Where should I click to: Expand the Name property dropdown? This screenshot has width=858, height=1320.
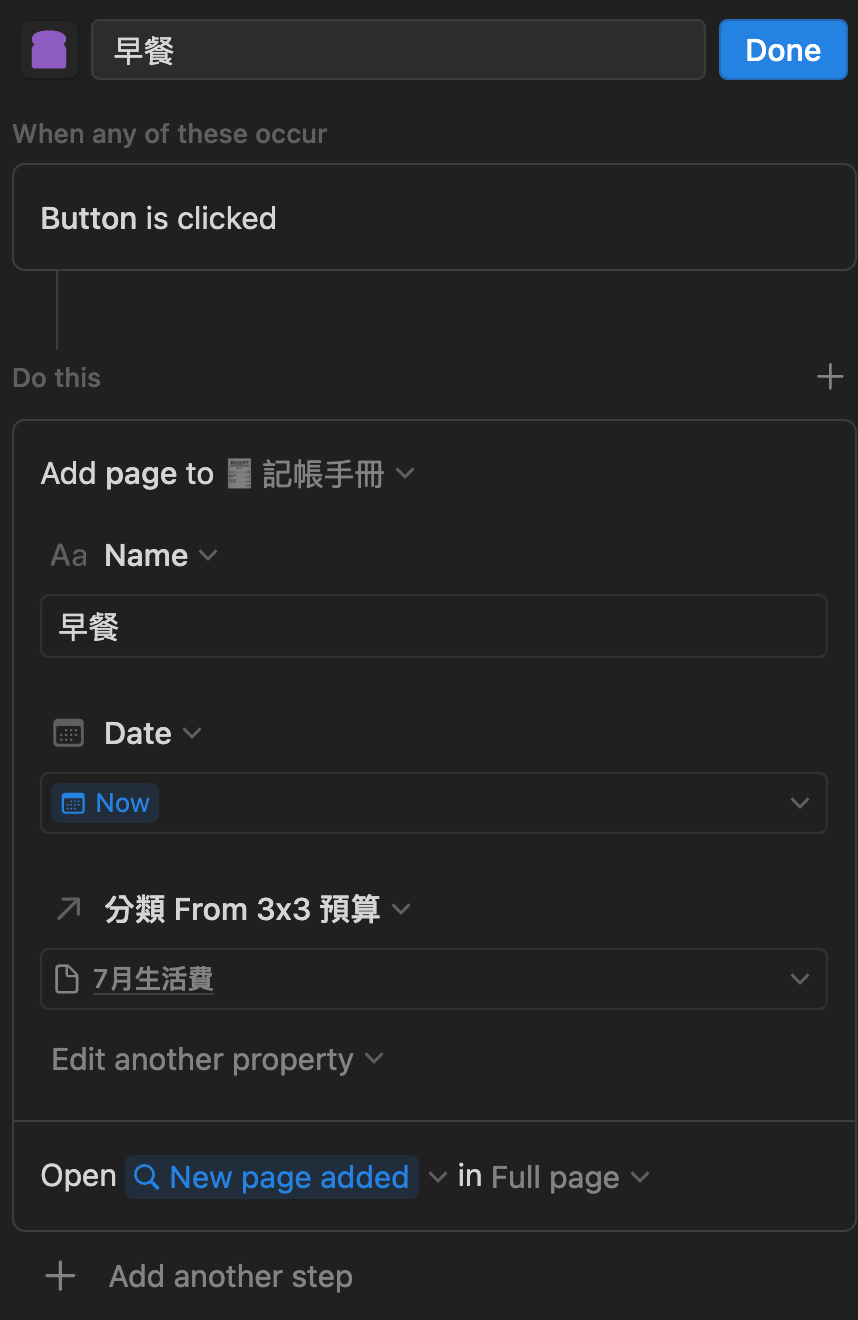[208, 555]
